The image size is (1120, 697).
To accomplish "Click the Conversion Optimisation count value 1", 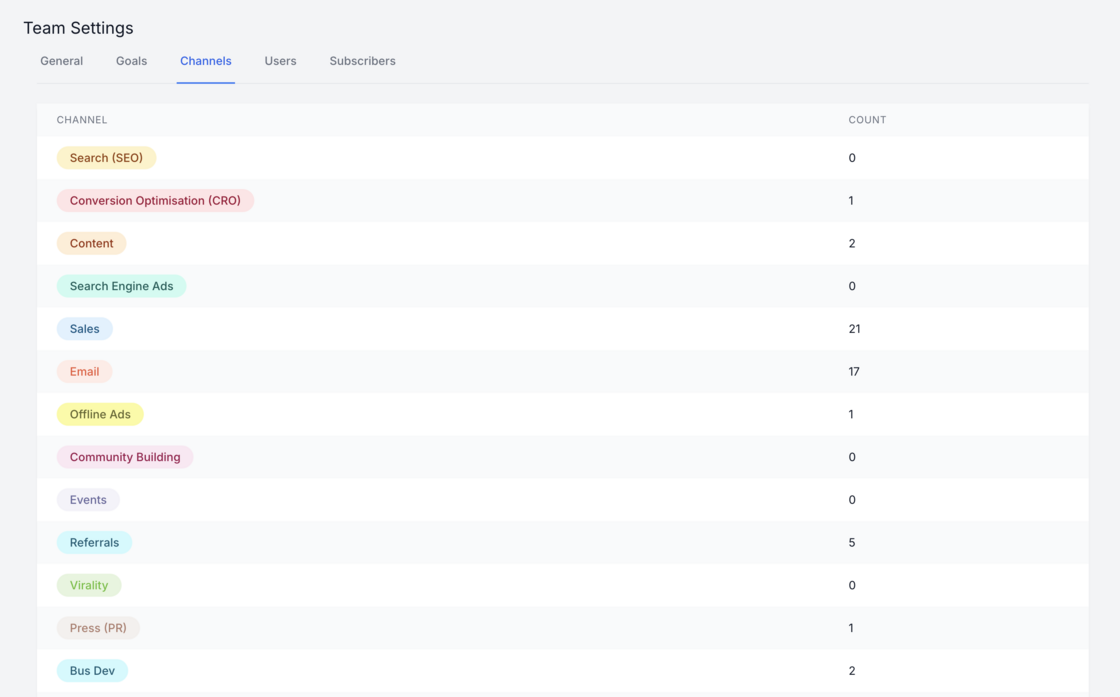I will pos(851,201).
